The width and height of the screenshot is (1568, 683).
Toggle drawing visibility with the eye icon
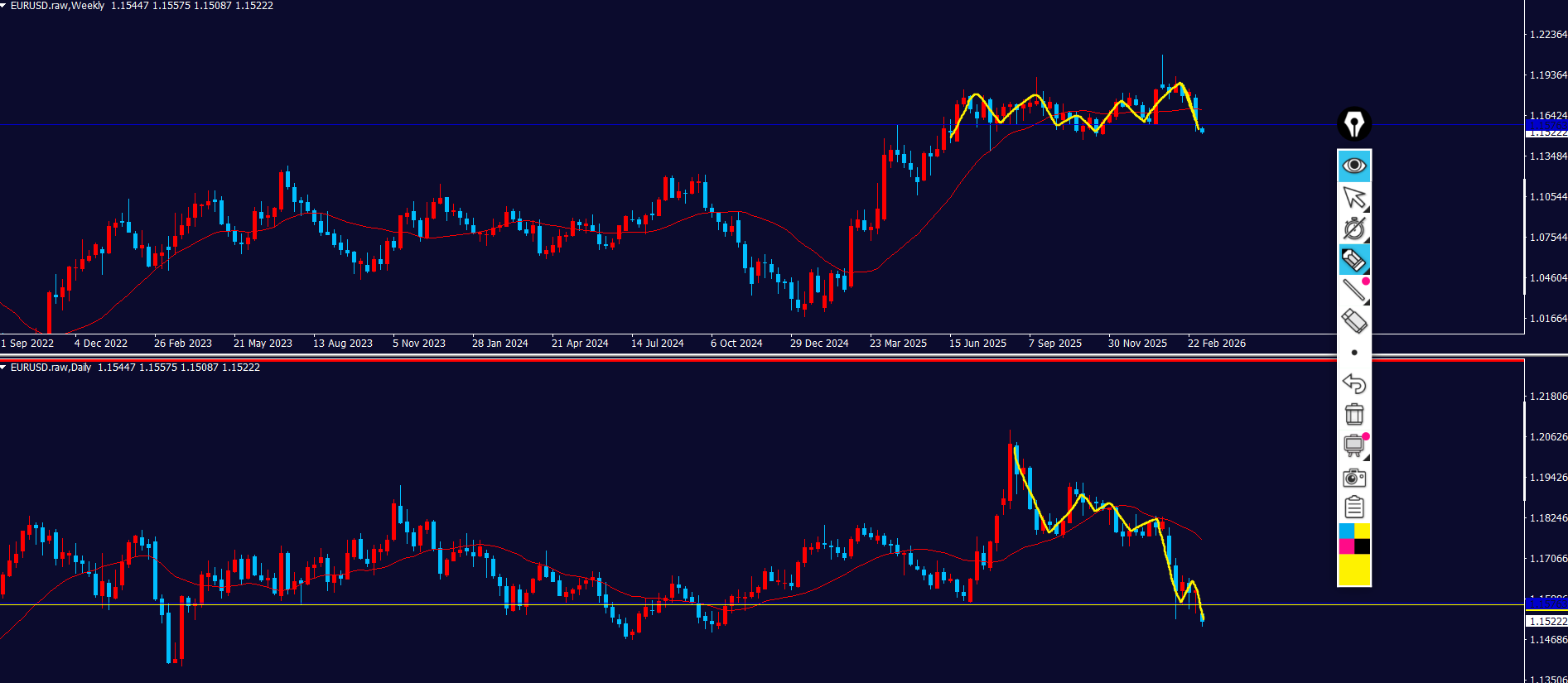1353,166
